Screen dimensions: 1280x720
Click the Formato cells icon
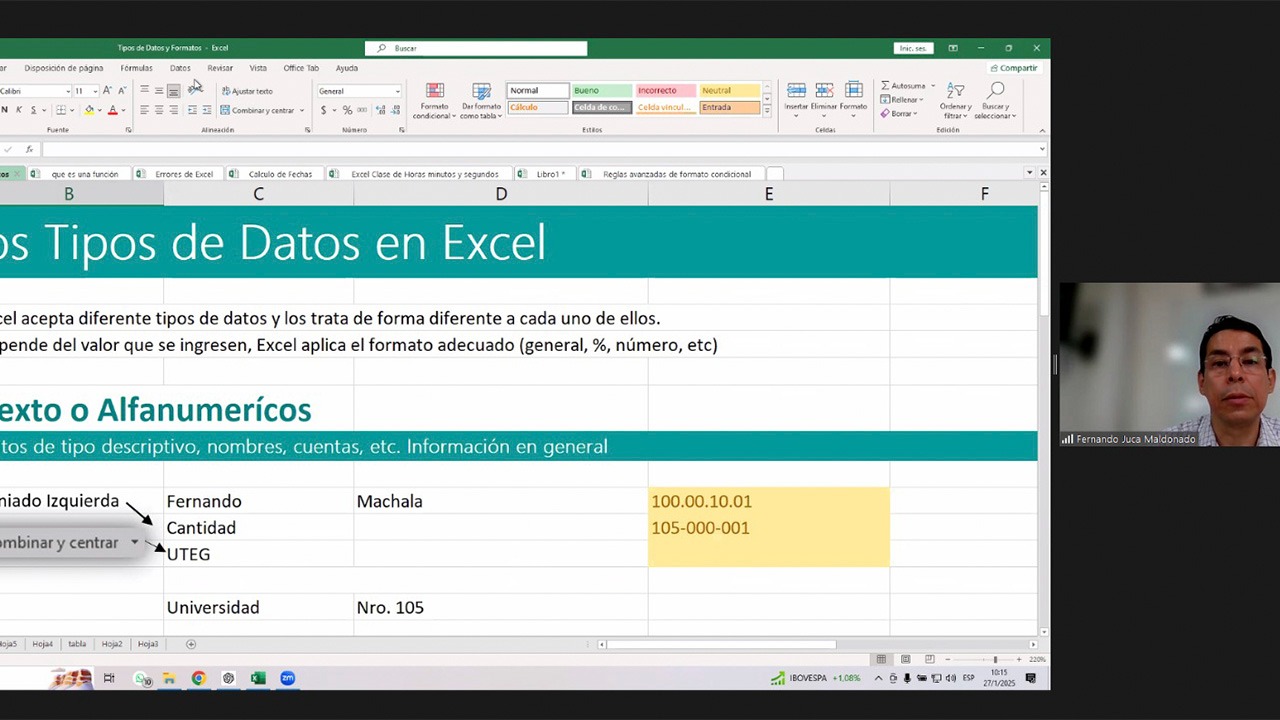point(853,90)
